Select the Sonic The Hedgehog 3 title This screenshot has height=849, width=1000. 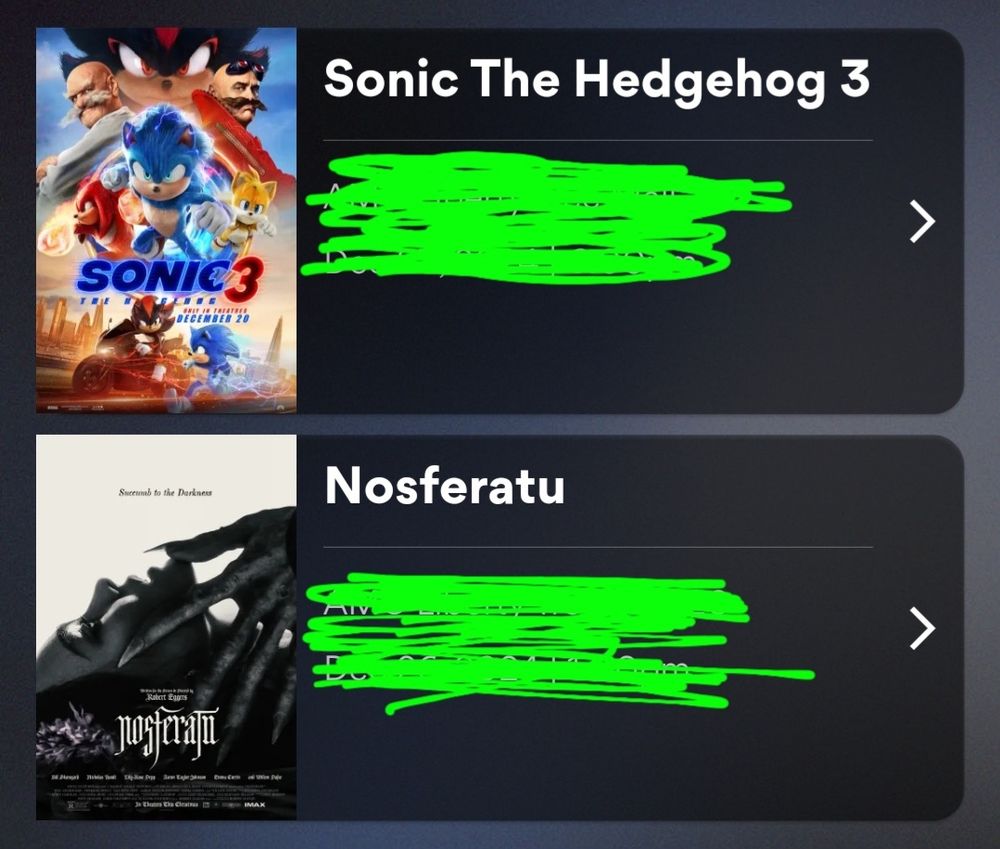click(597, 79)
